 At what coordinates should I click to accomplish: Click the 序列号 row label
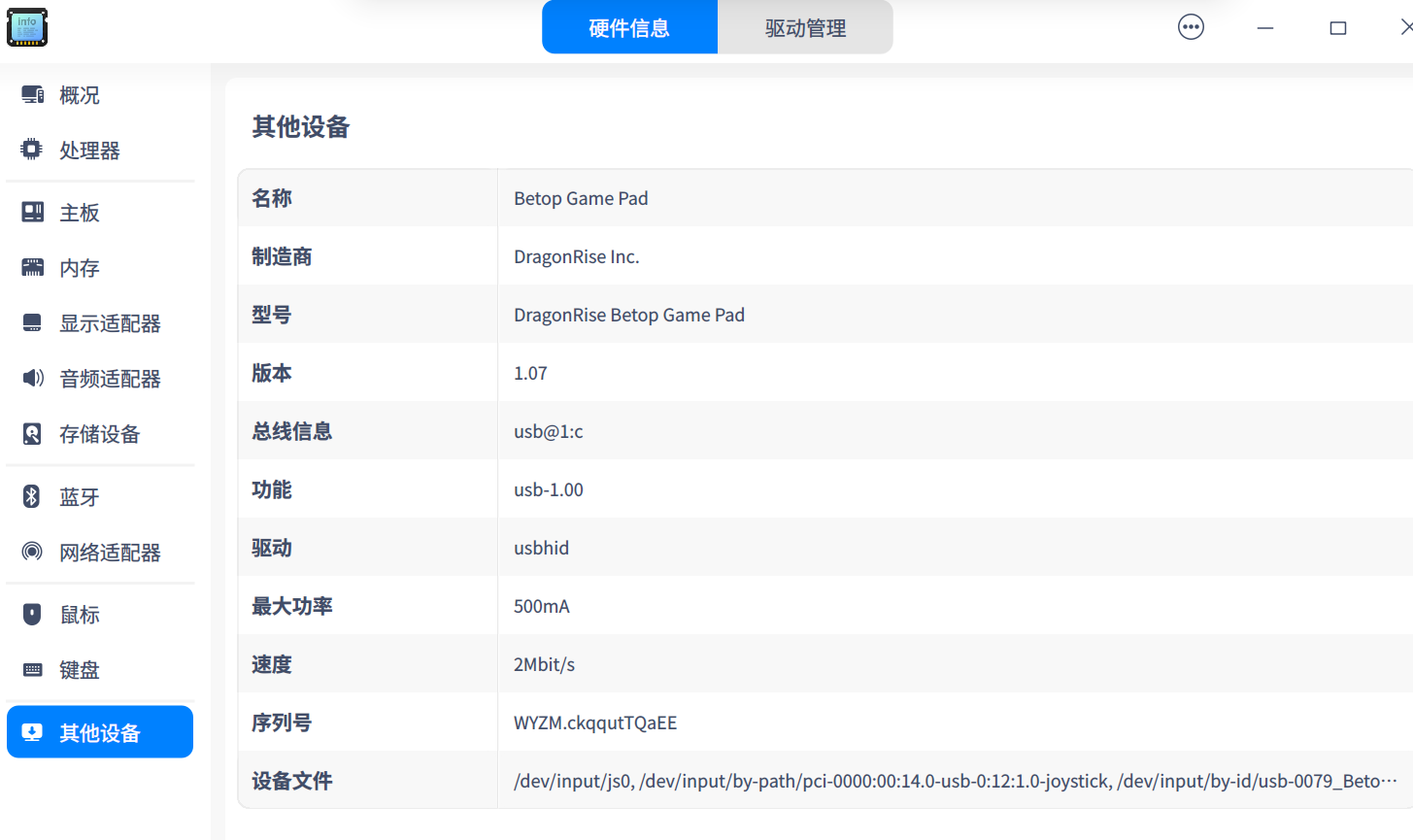click(x=282, y=722)
